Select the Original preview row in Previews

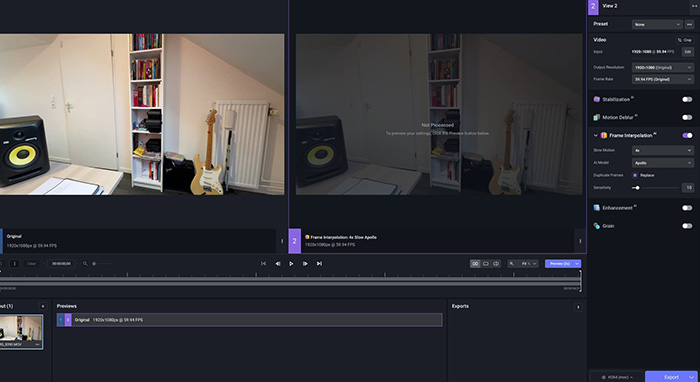click(250, 320)
